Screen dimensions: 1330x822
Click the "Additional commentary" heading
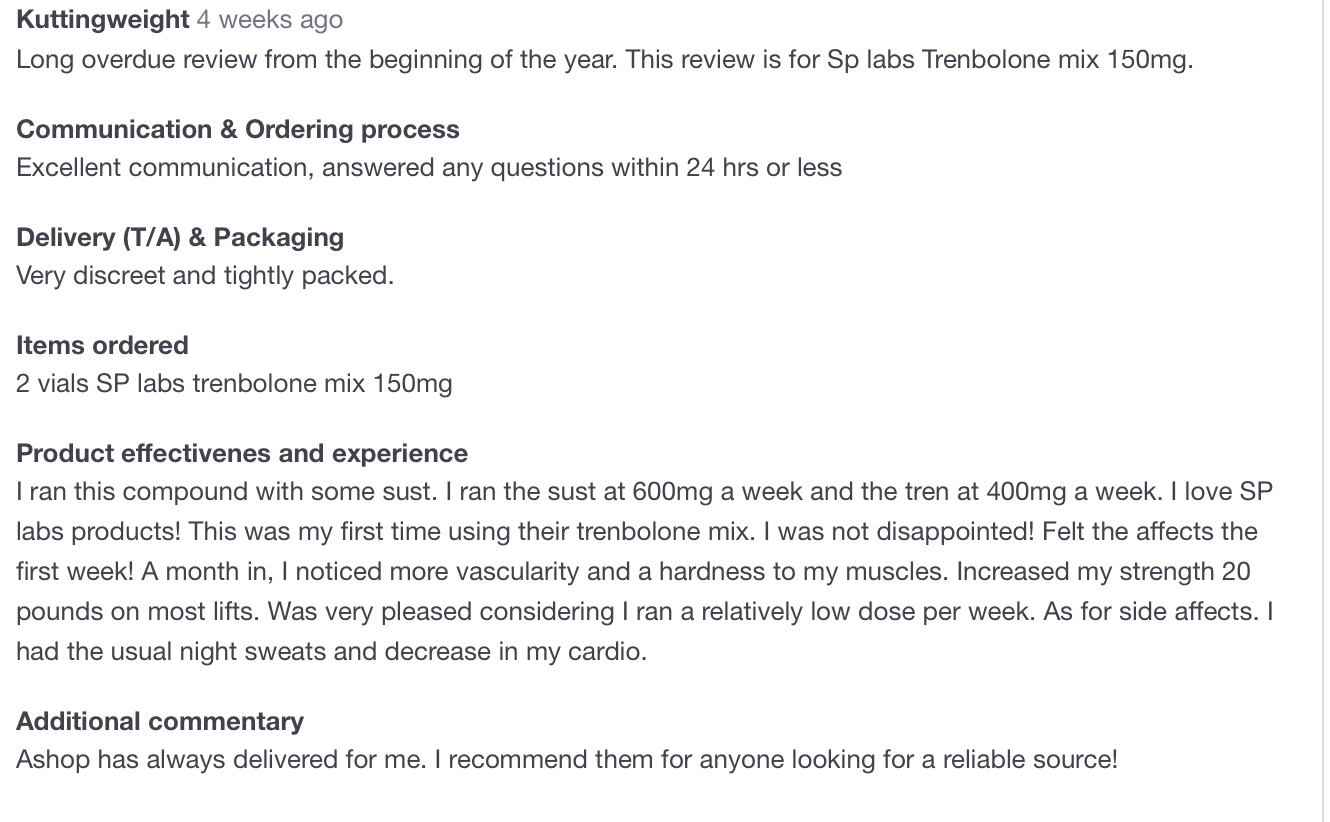tap(160, 721)
